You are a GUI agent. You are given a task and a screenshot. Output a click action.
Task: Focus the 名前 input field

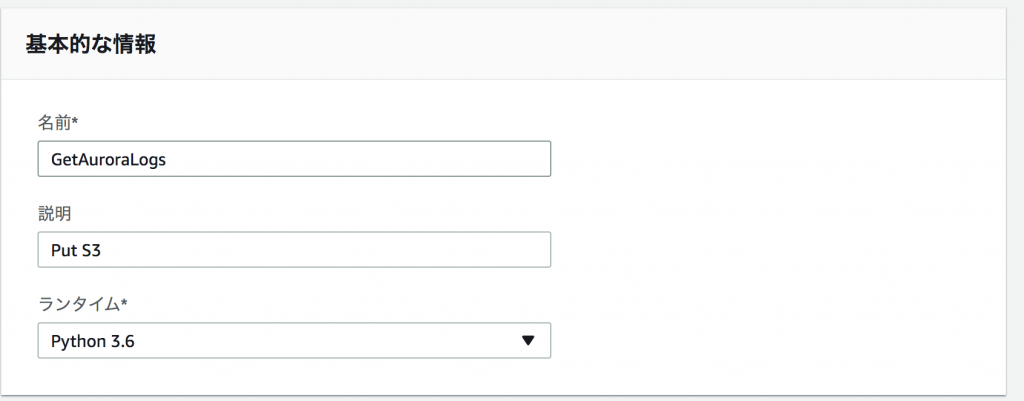[294, 159]
